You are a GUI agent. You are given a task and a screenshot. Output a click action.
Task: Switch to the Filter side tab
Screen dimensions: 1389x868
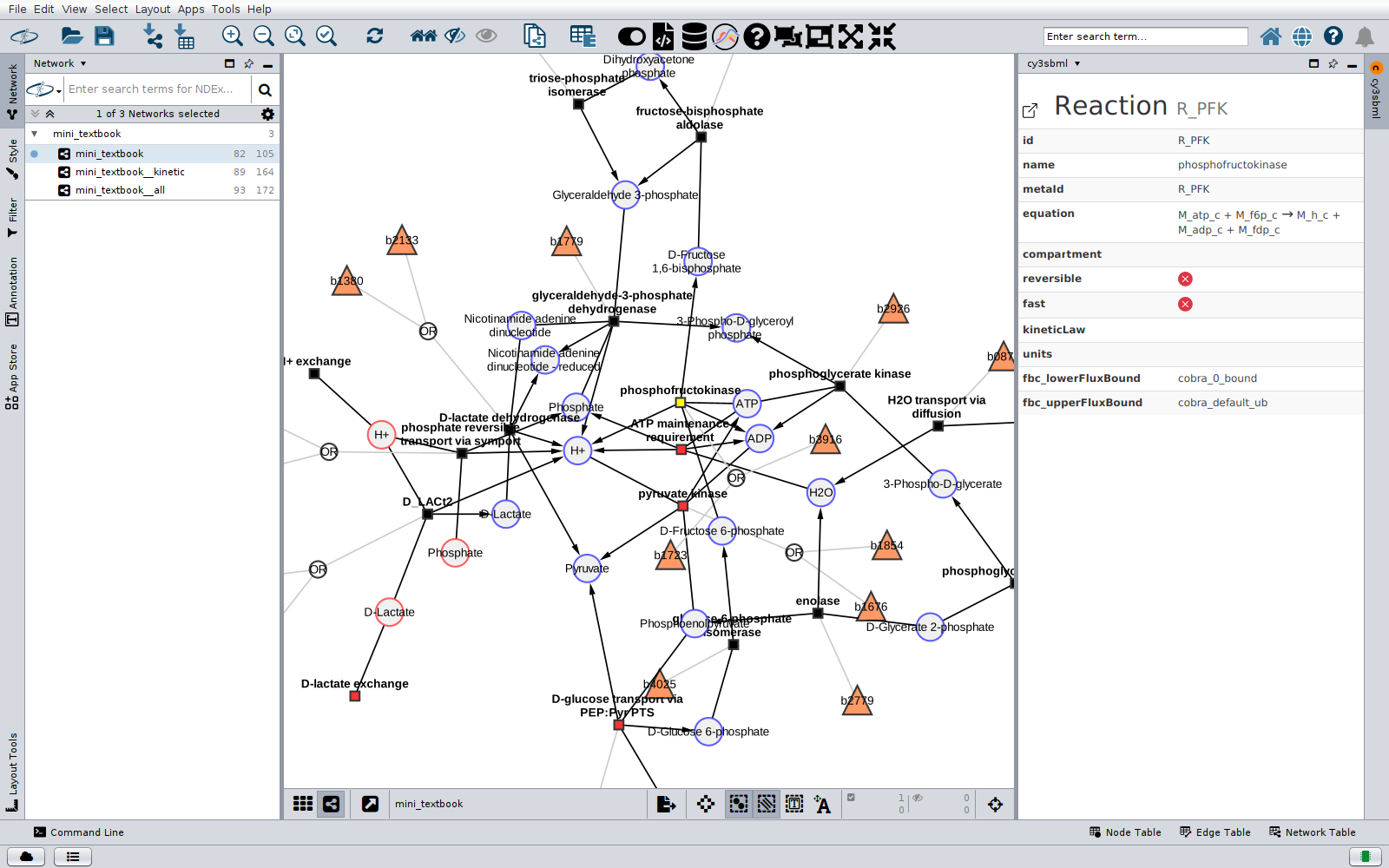coord(12,218)
